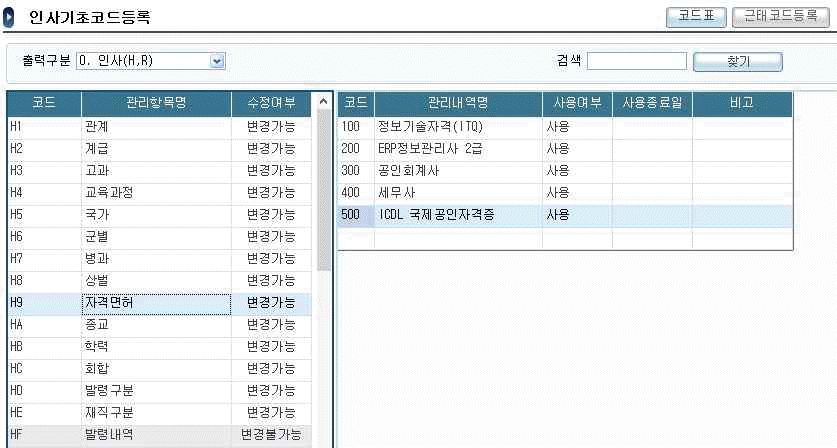
Task: Click the 사용종료일 column header
Action: pyautogui.click(x=651, y=103)
